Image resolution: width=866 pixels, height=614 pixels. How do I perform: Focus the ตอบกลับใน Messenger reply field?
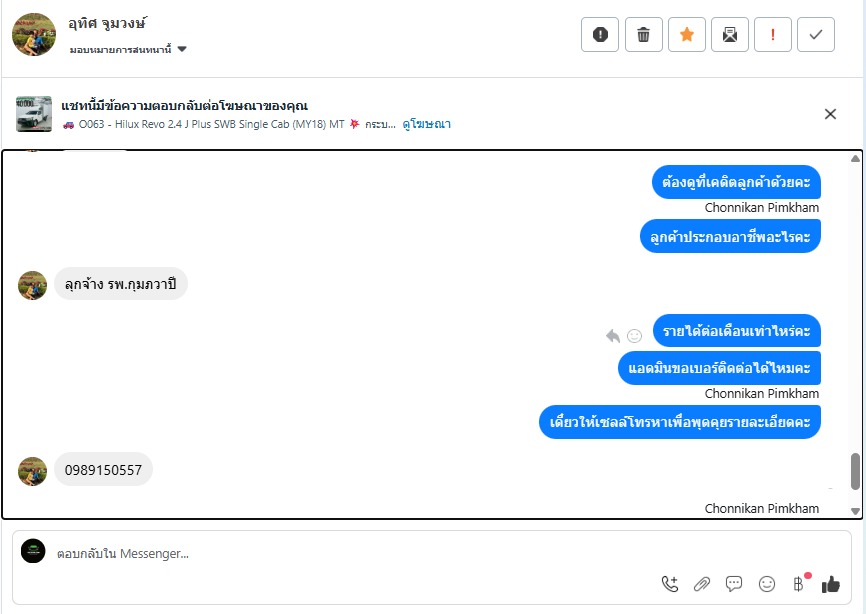click(x=353, y=554)
